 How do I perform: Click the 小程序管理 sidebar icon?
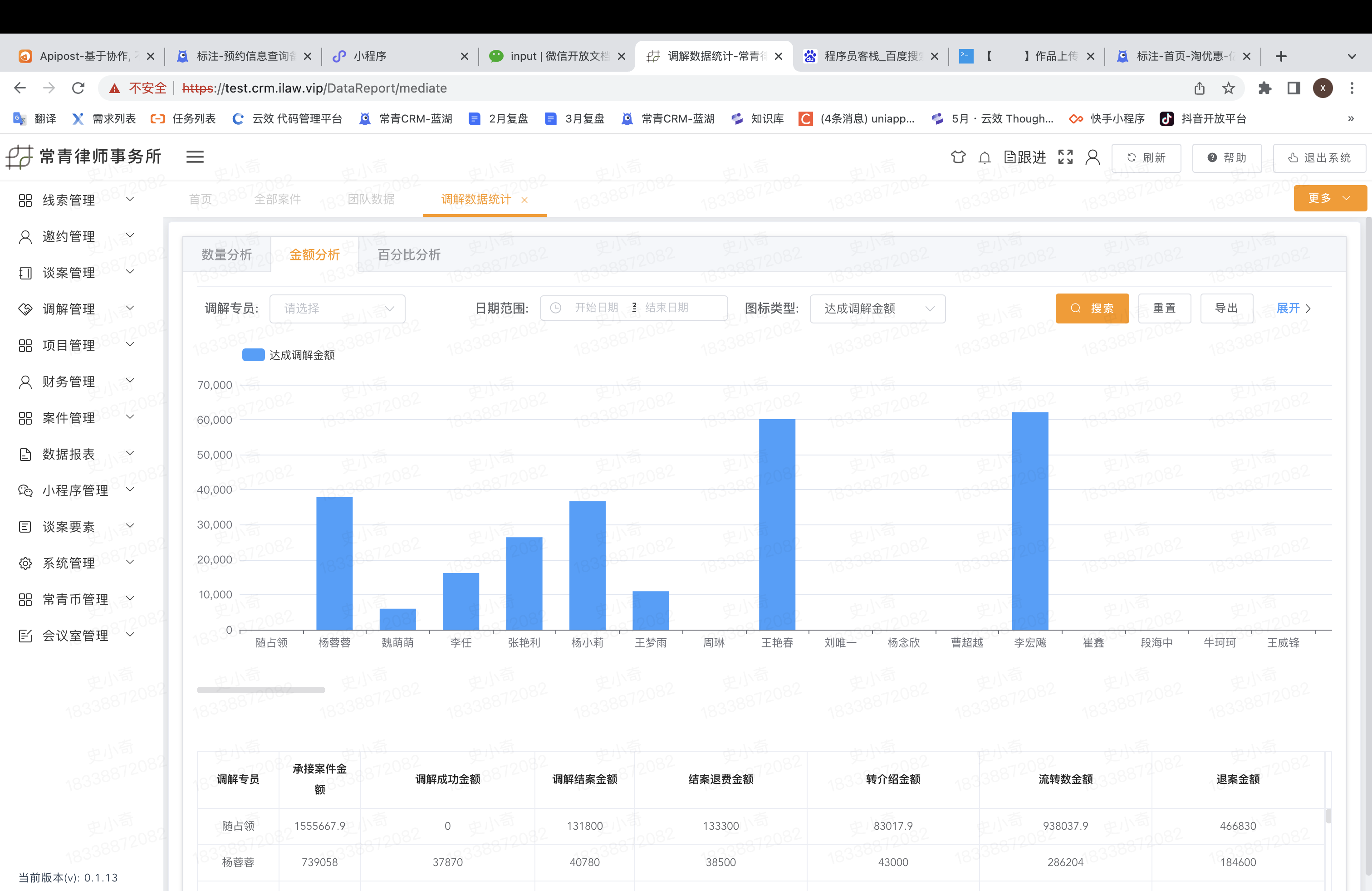point(25,490)
